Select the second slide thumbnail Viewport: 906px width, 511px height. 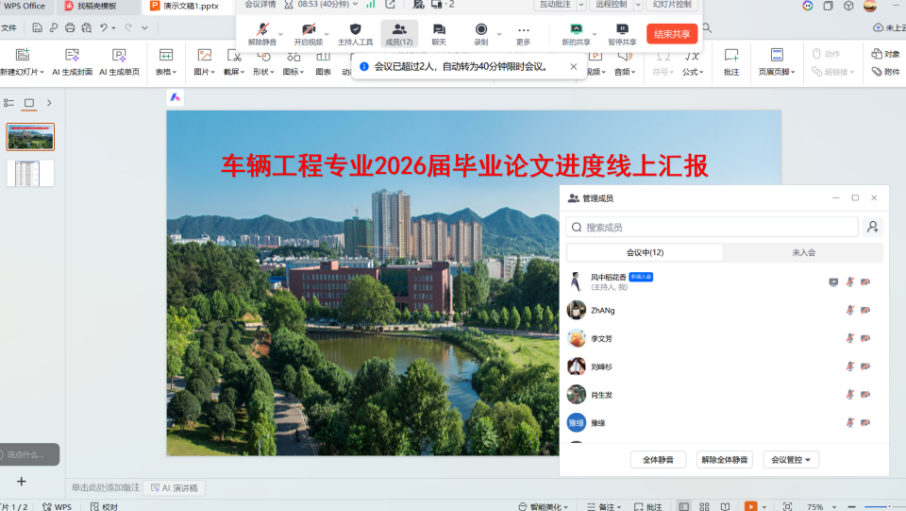(x=30, y=174)
